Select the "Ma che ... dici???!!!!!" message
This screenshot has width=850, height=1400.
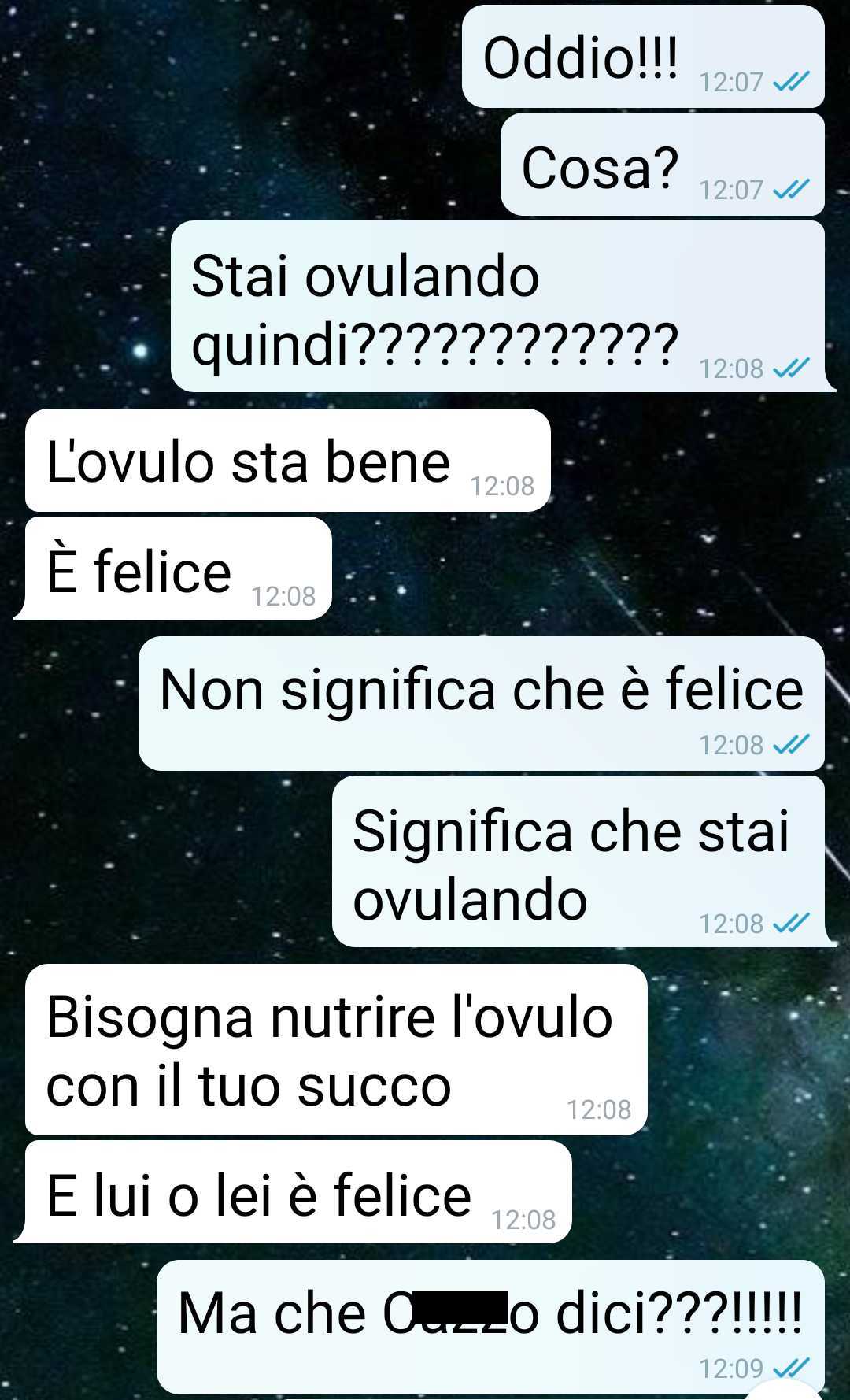coord(490,1328)
